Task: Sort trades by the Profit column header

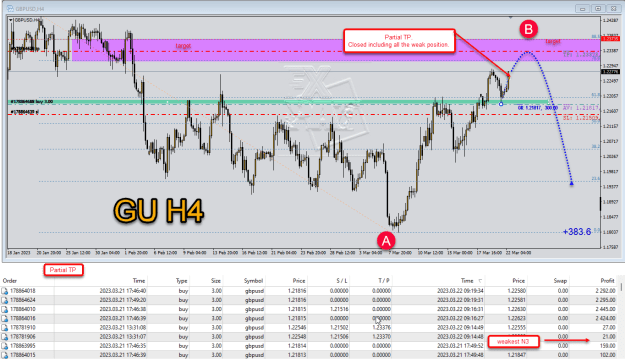Action: (607, 281)
